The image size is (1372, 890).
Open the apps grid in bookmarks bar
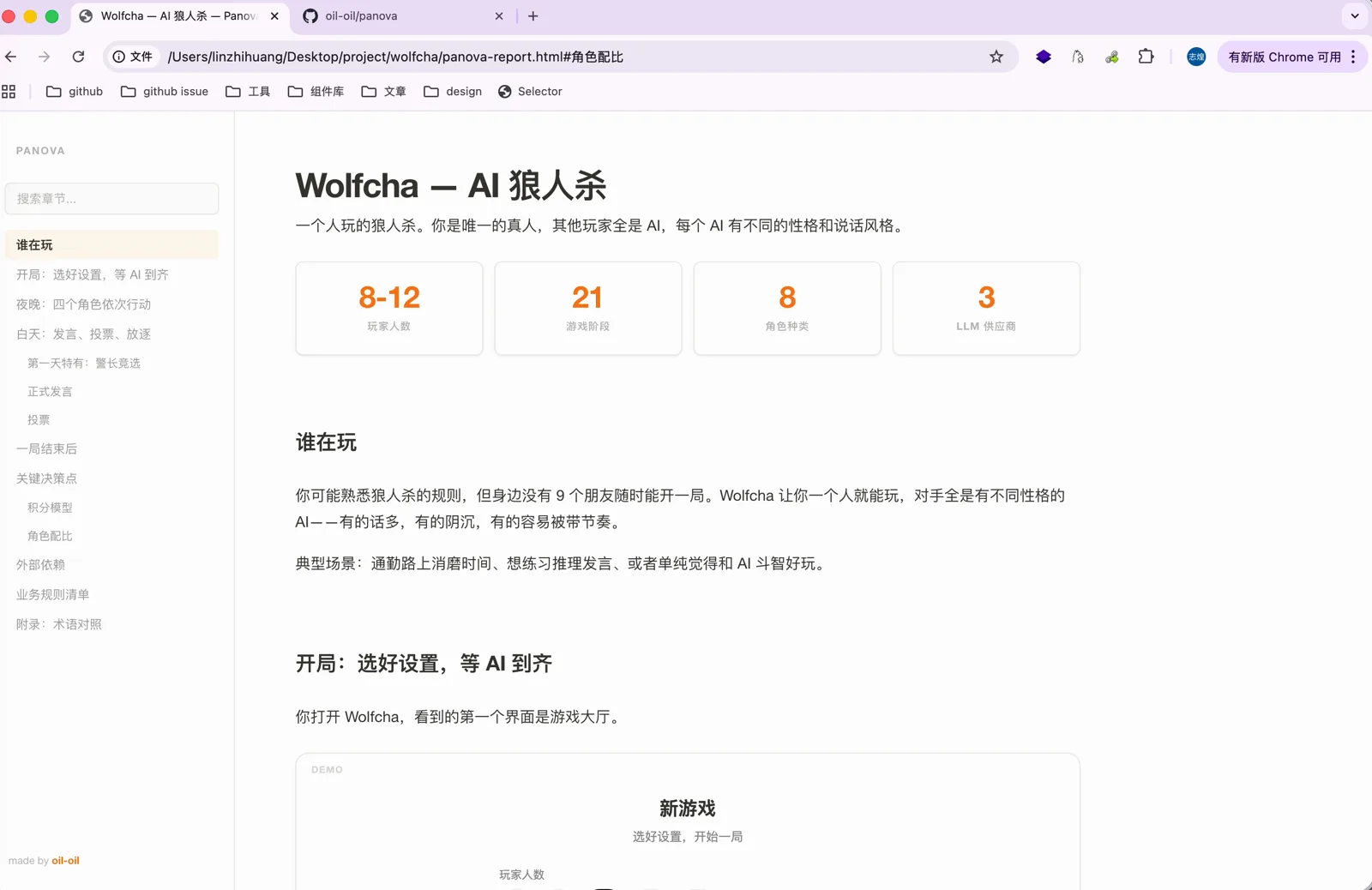point(9,92)
